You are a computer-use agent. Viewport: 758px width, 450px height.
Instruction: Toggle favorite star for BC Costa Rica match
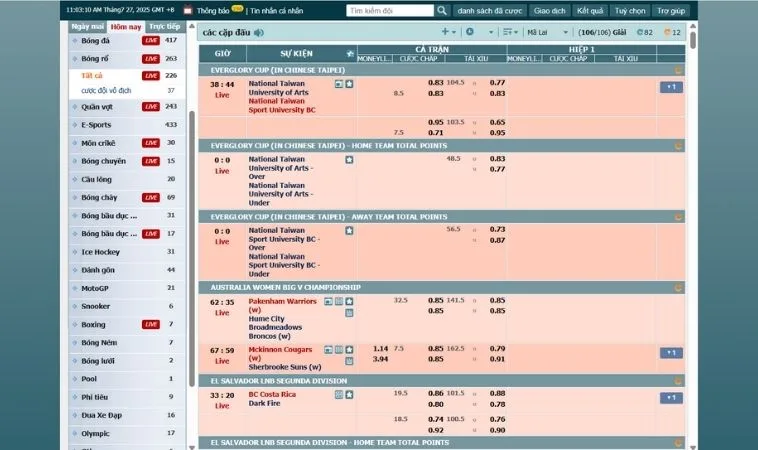click(349, 396)
